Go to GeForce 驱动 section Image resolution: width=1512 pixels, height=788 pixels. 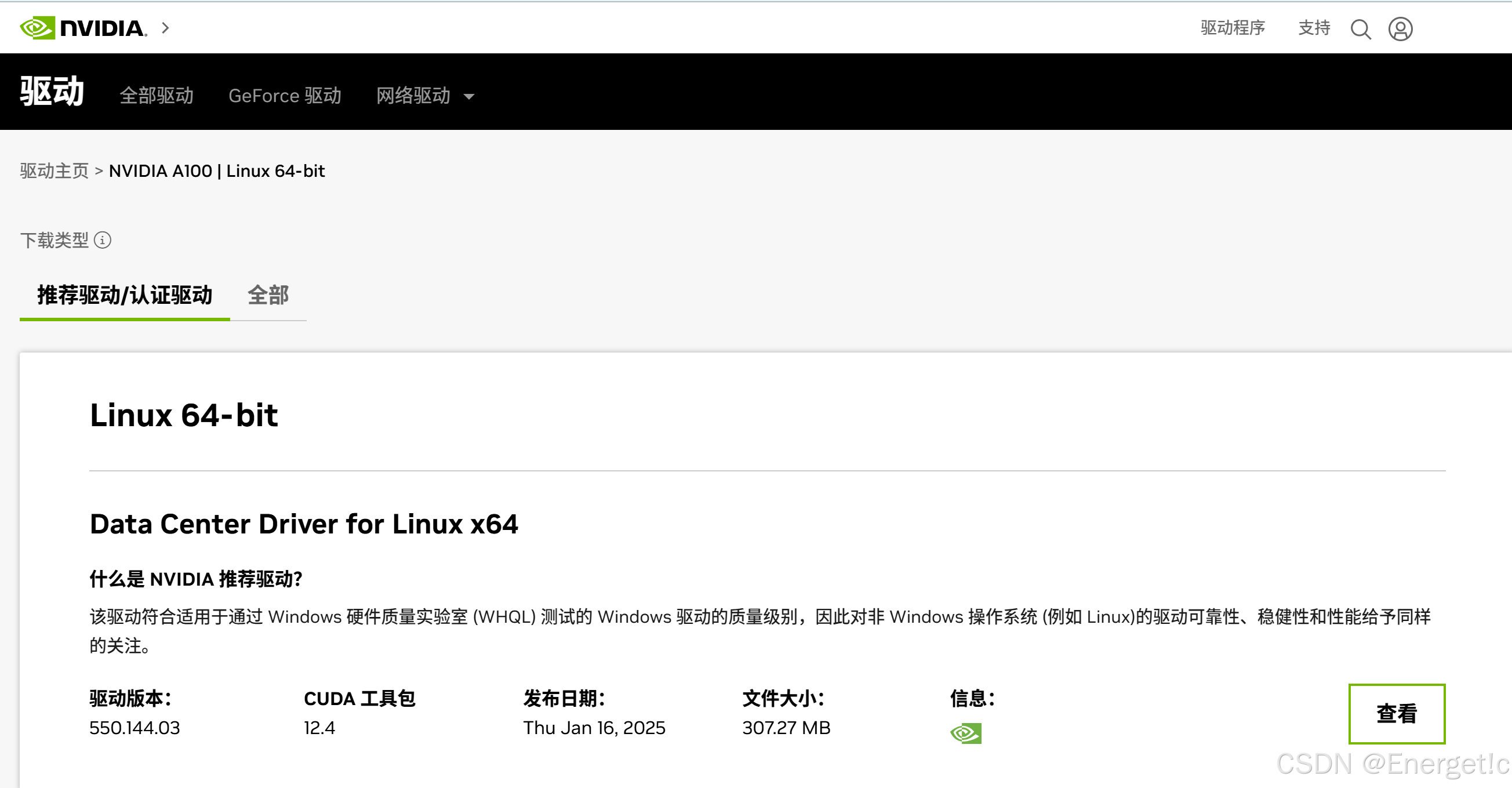click(285, 96)
